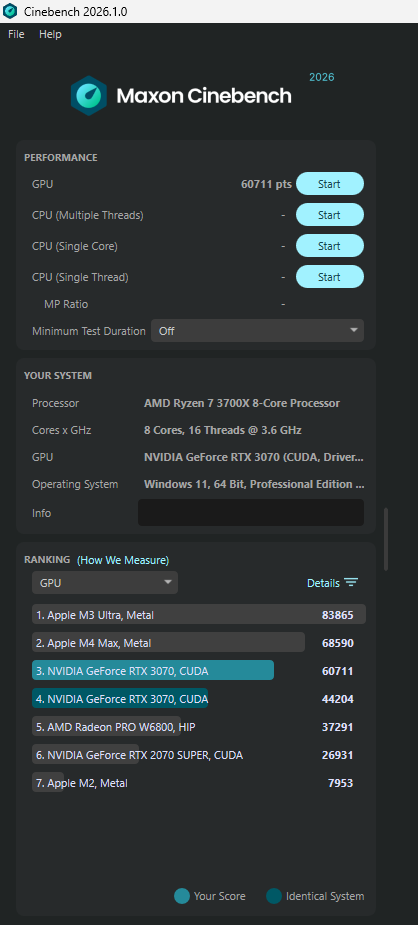The height and width of the screenshot is (925, 418).
Task: Click the Cinebench title bar app icon
Action: [x=10, y=11]
